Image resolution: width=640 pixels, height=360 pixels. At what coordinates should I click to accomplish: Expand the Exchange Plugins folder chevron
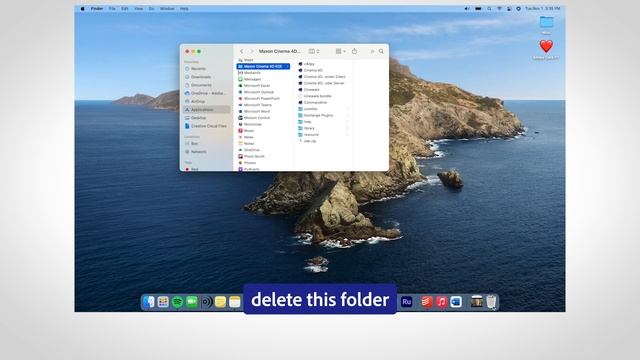pos(348,116)
